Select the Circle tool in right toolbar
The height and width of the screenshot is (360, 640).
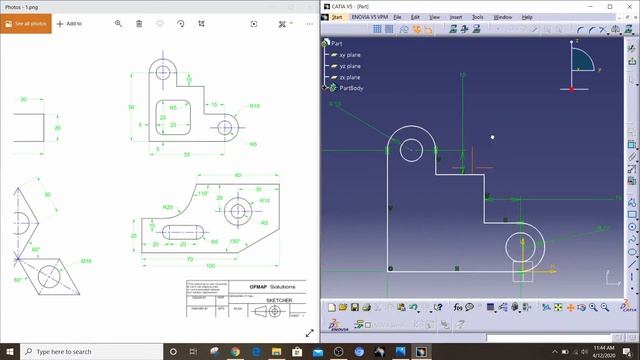632,227
